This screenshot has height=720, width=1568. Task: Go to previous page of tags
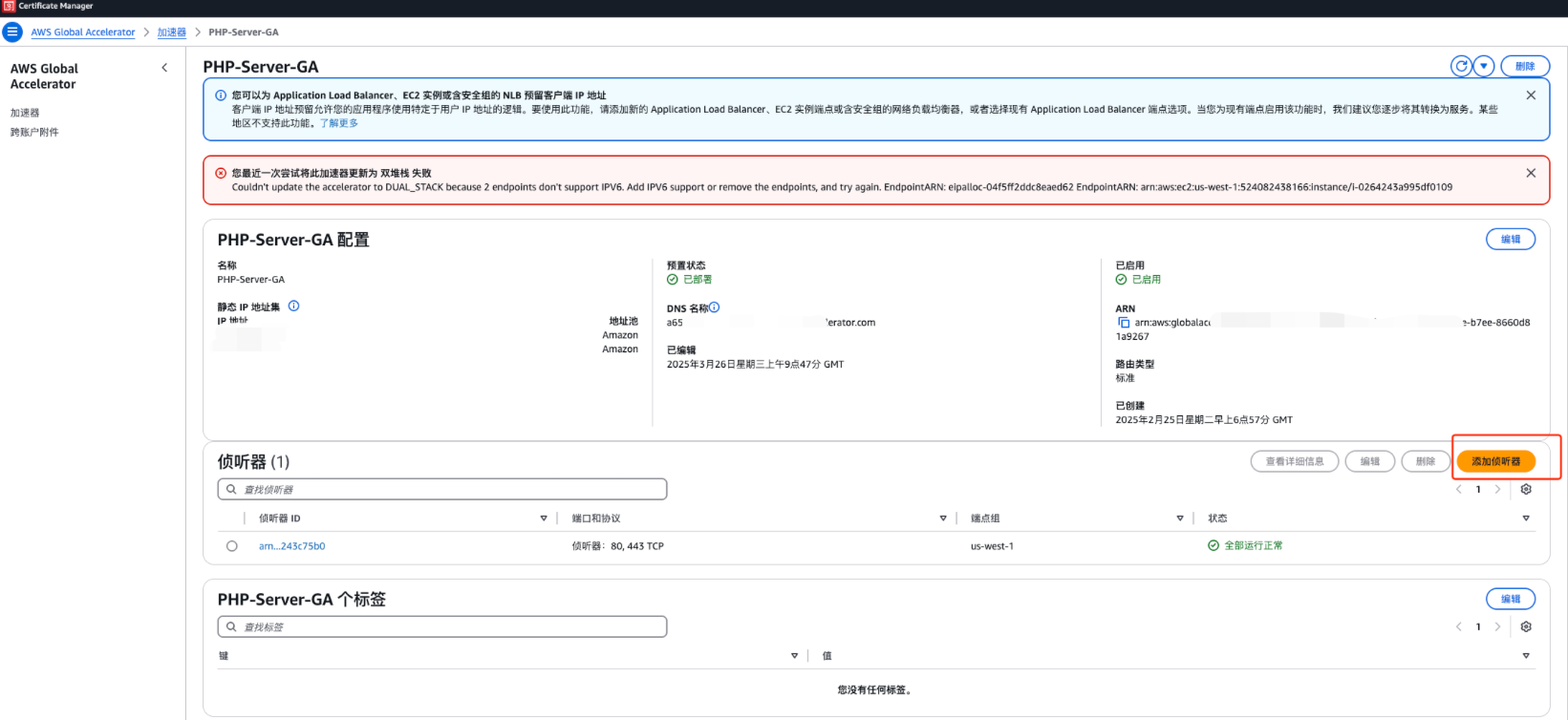[1459, 627]
